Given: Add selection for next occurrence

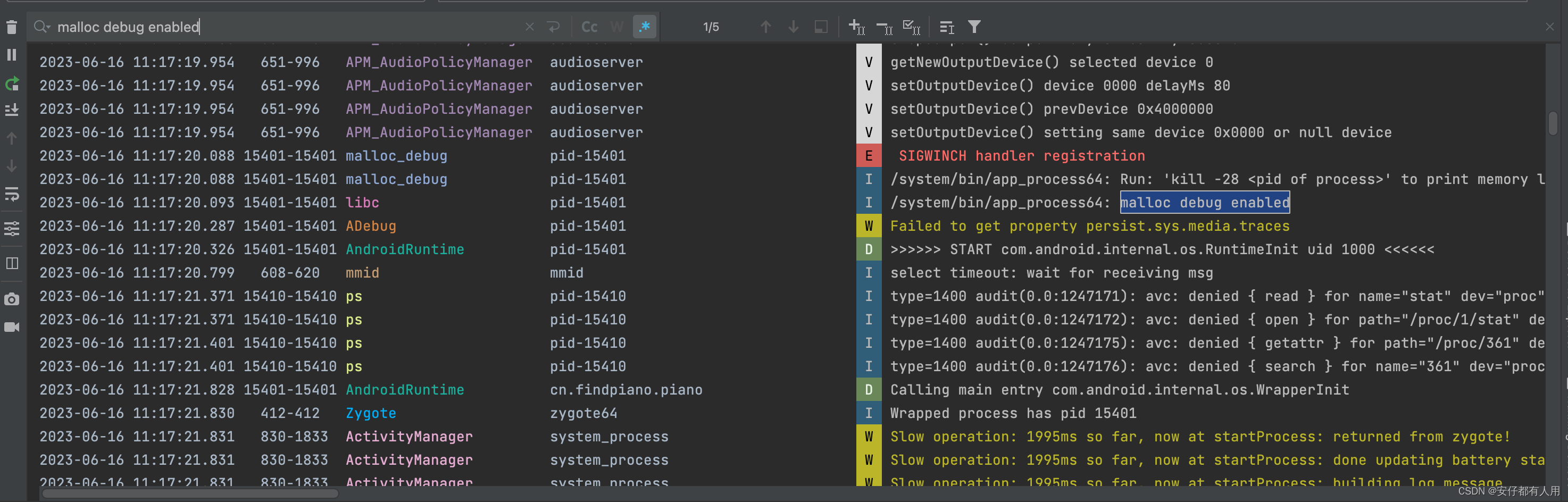Looking at the screenshot, I should pyautogui.click(x=857, y=27).
